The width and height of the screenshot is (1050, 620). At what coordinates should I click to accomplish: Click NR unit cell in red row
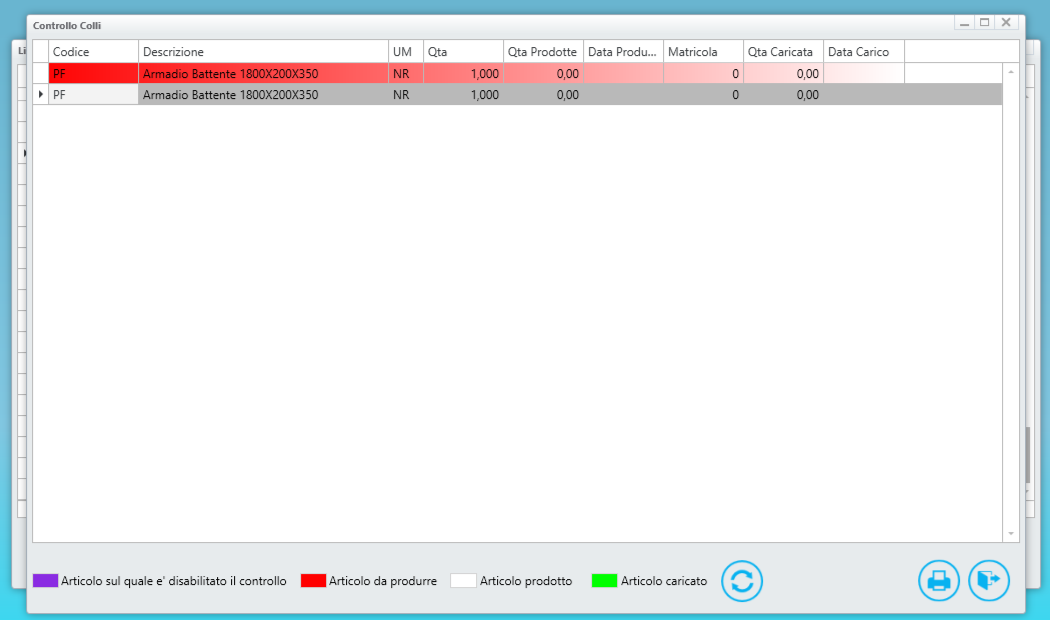click(x=406, y=74)
